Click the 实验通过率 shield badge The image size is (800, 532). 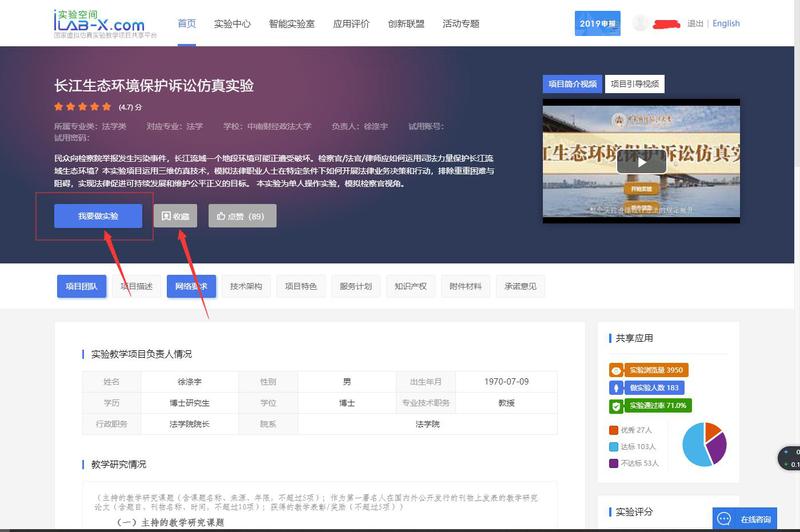650,407
